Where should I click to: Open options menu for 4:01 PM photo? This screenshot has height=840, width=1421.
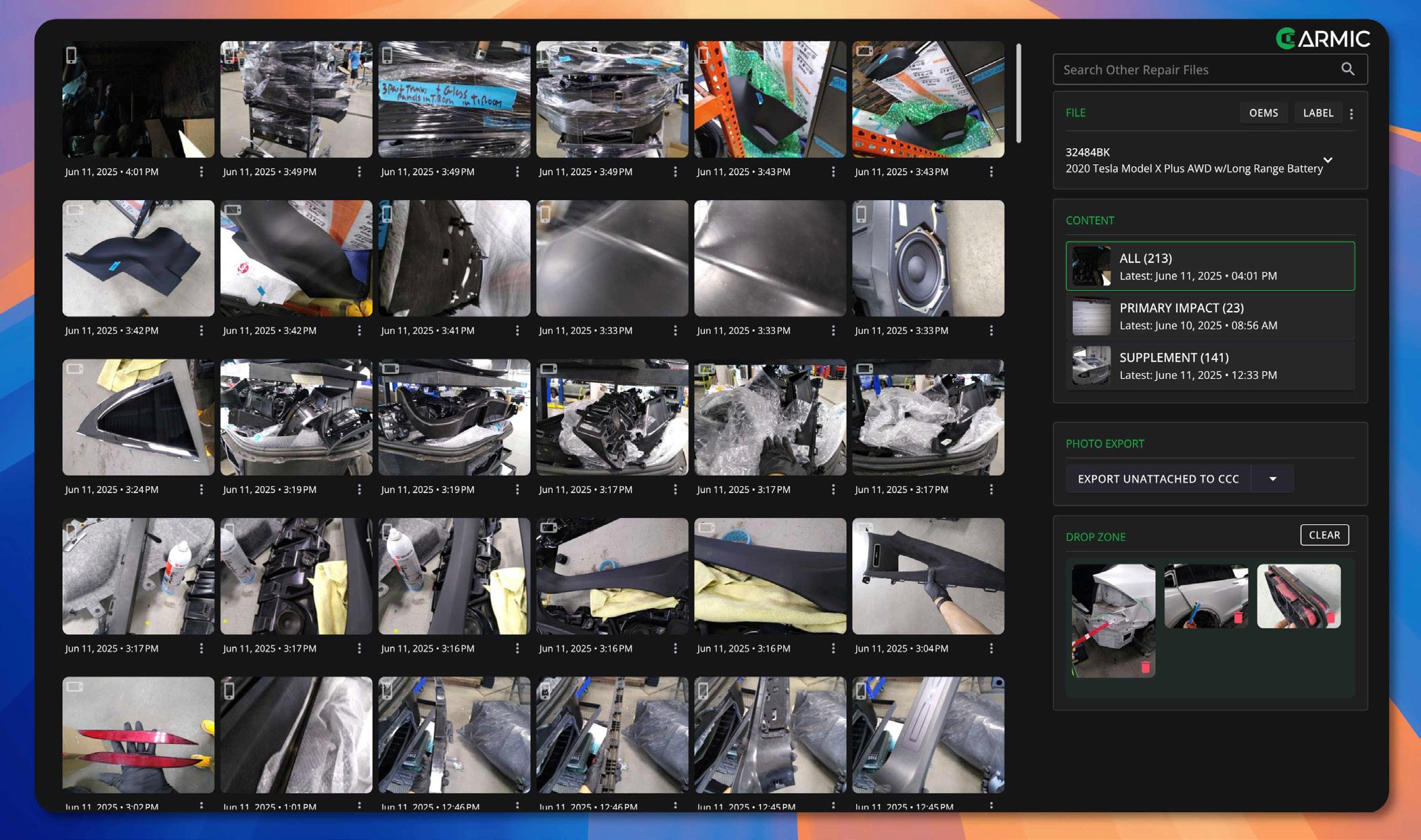[x=201, y=172]
